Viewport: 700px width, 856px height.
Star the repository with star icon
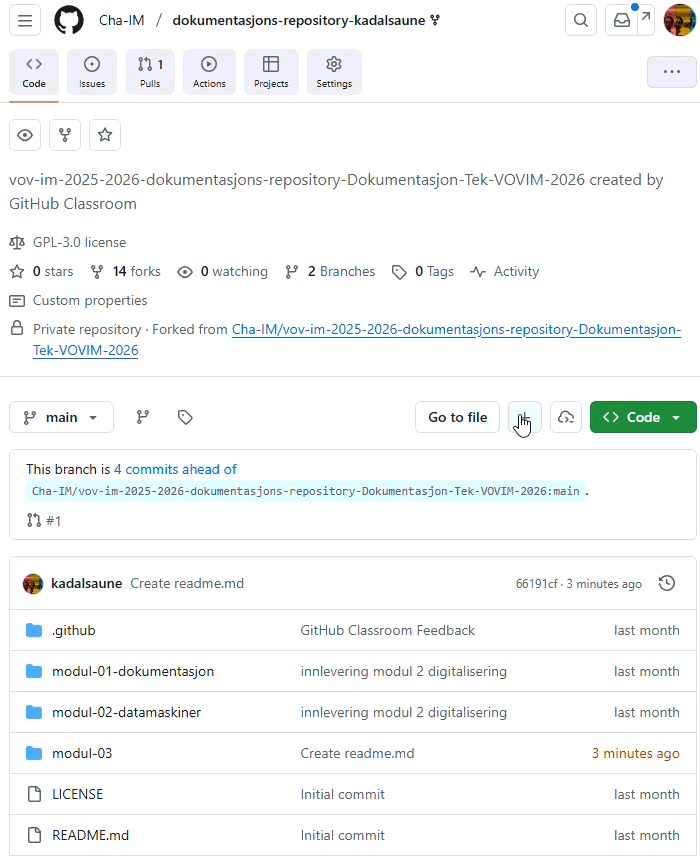[x=105, y=135]
